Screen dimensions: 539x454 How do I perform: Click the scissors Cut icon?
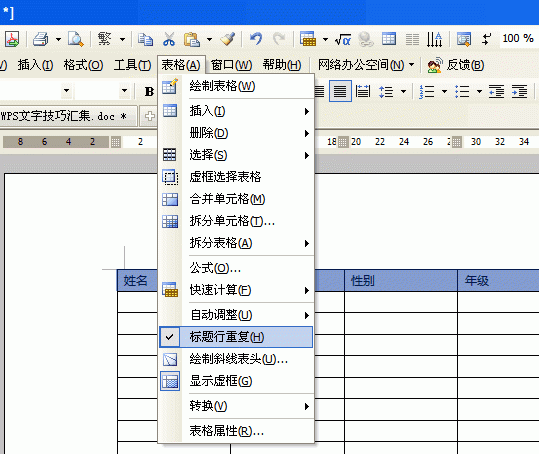pos(169,39)
